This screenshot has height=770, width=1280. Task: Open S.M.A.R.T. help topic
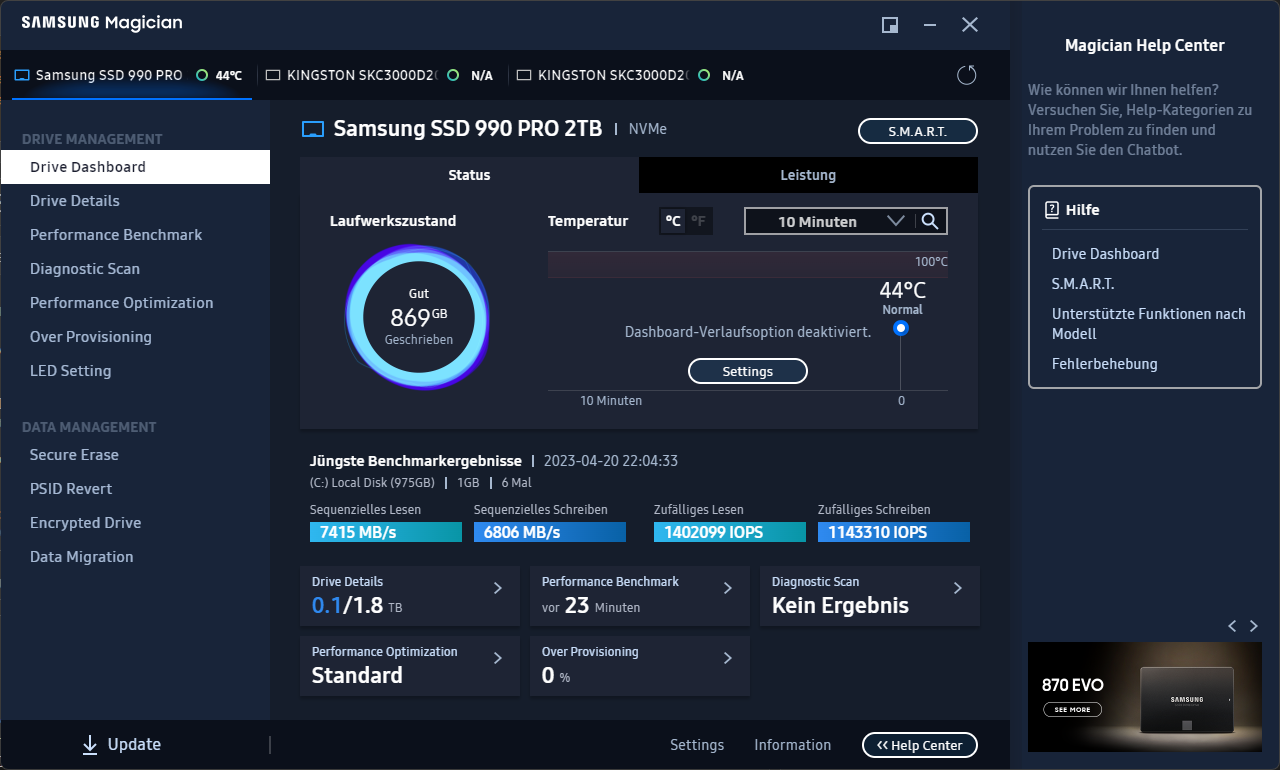[x=1083, y=284]
